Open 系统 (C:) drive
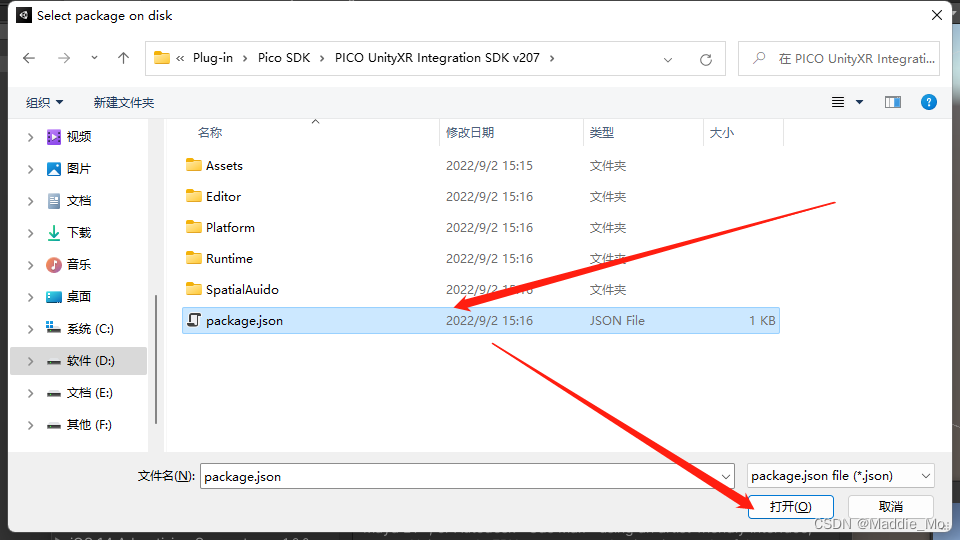Image resolution: width=960 pixels, height=540 pixels. click(x=90, y=329)
